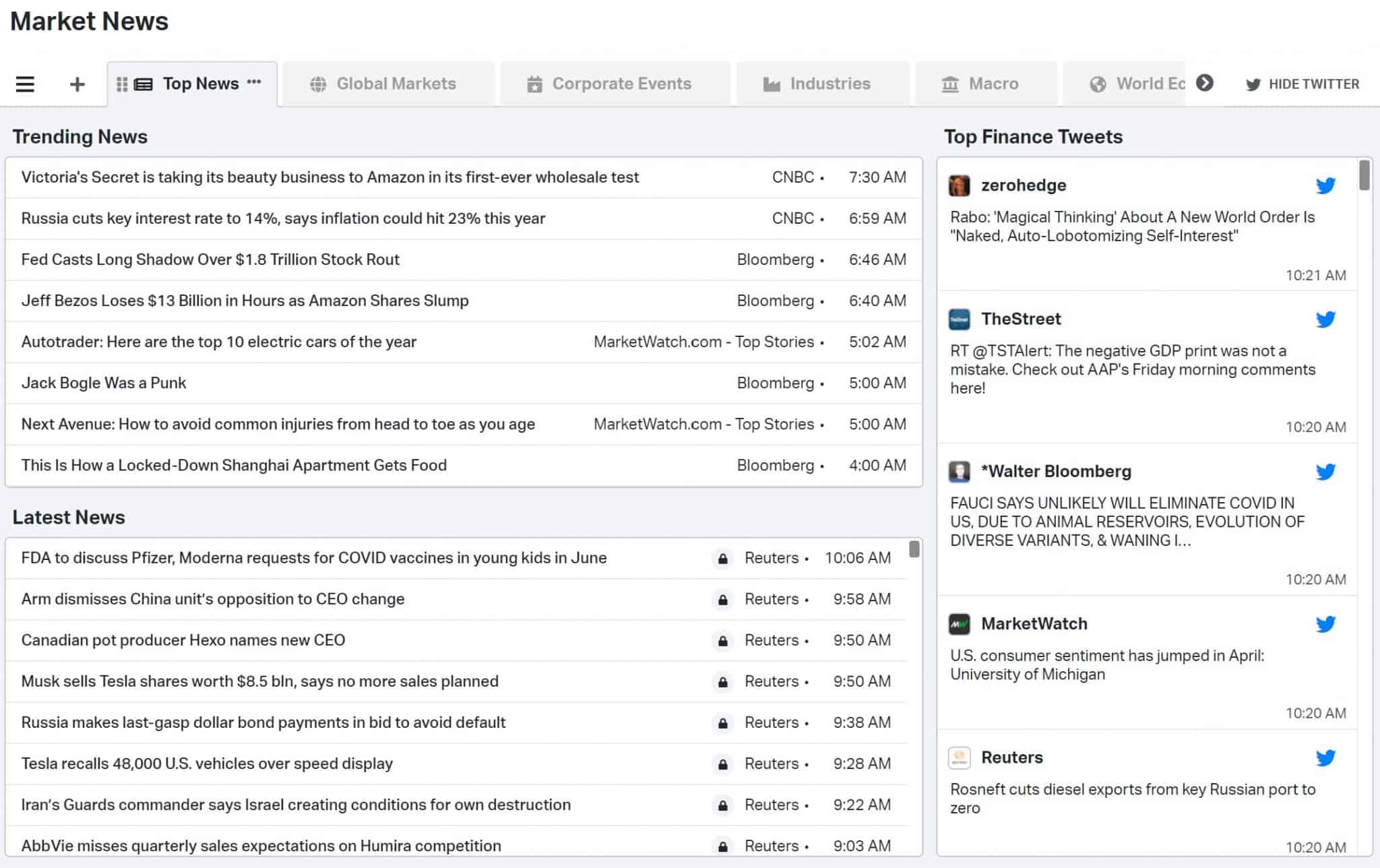This screenshot has height=868, width=1380.
Task: Open Top News tab three-dots options
Action: pyautogui.click(x=254, y=82)
